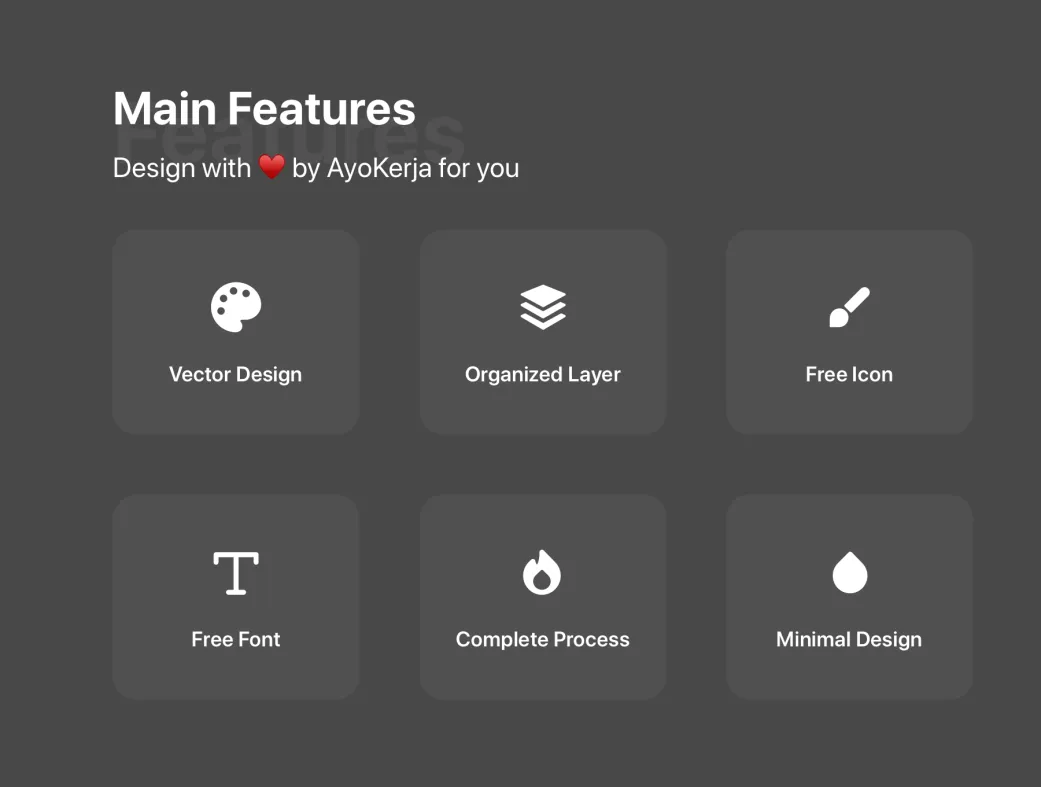1041x787 pixels.
Task: Click the red heart emoji
Action: [272, 167]
